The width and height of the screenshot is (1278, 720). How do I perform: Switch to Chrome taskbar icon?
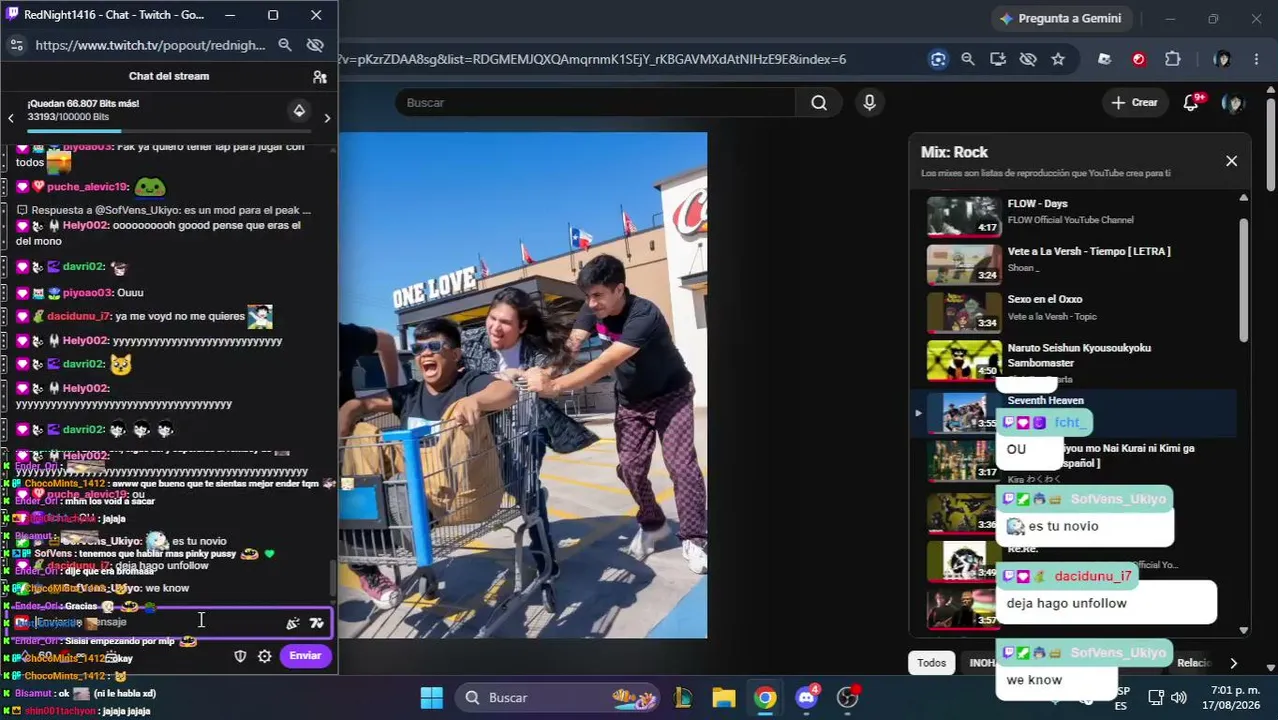click(x=765, y=697)
